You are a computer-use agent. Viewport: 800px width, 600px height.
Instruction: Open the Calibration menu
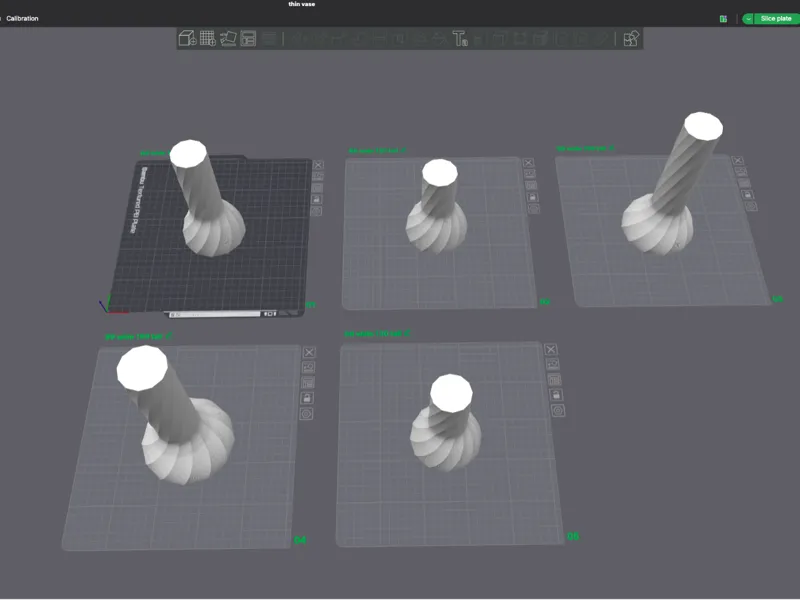click(22, 18)
